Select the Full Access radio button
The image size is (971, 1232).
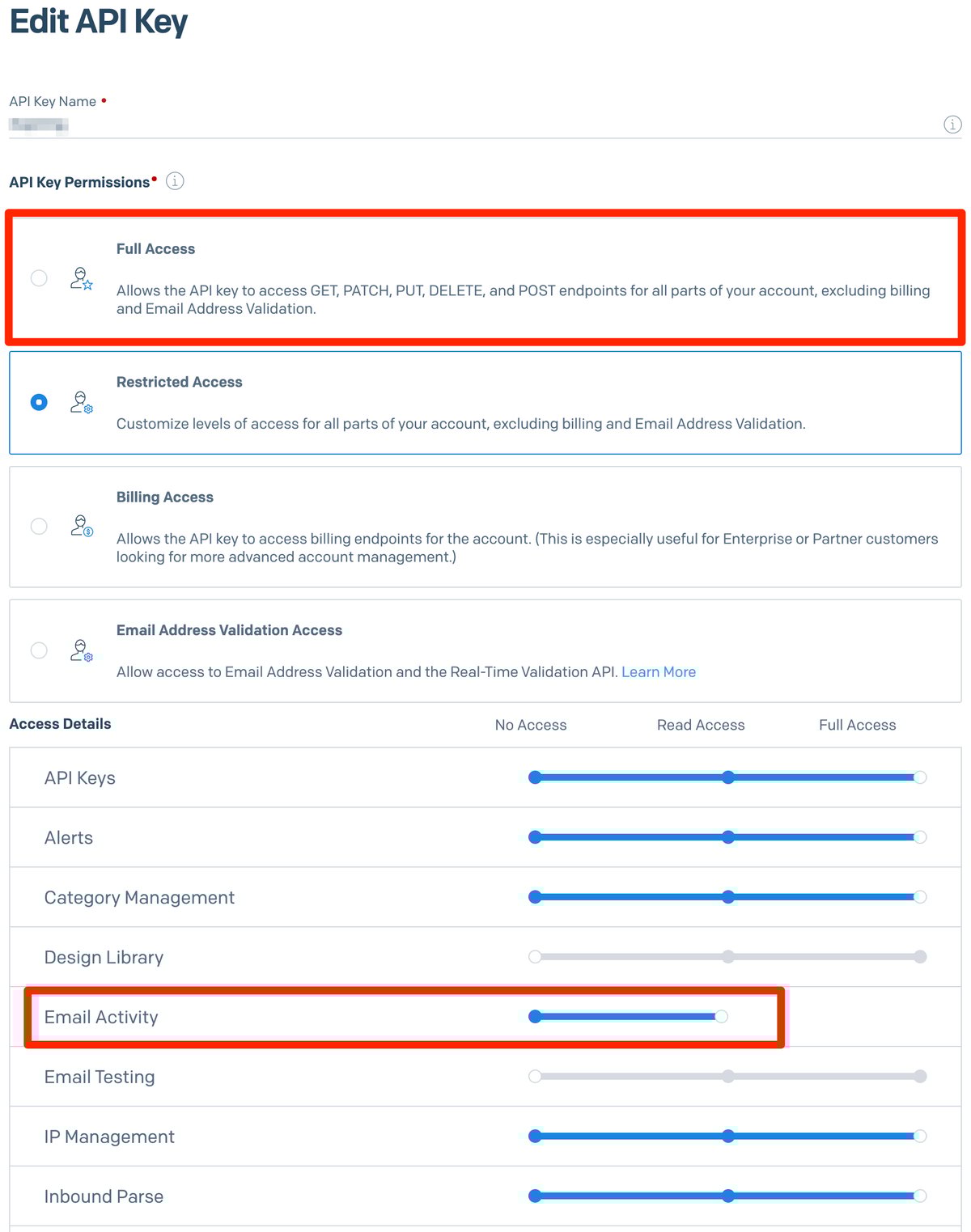tap(38, 278)
